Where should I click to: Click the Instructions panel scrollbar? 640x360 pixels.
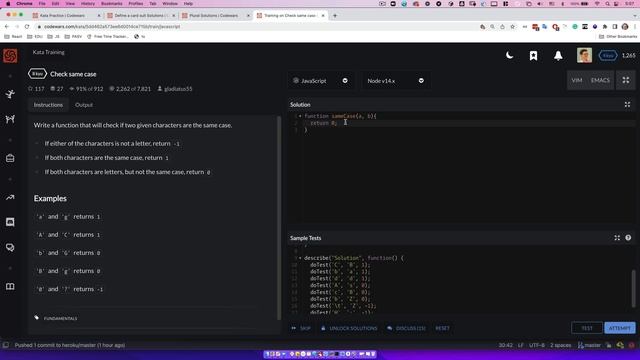coord(279,218)
